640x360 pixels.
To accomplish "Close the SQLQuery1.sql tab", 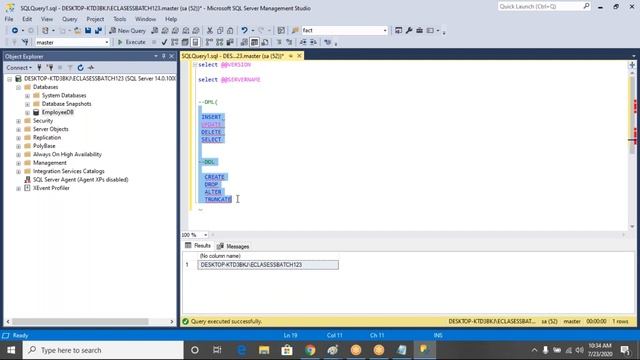I will click(x=299, y=56).
